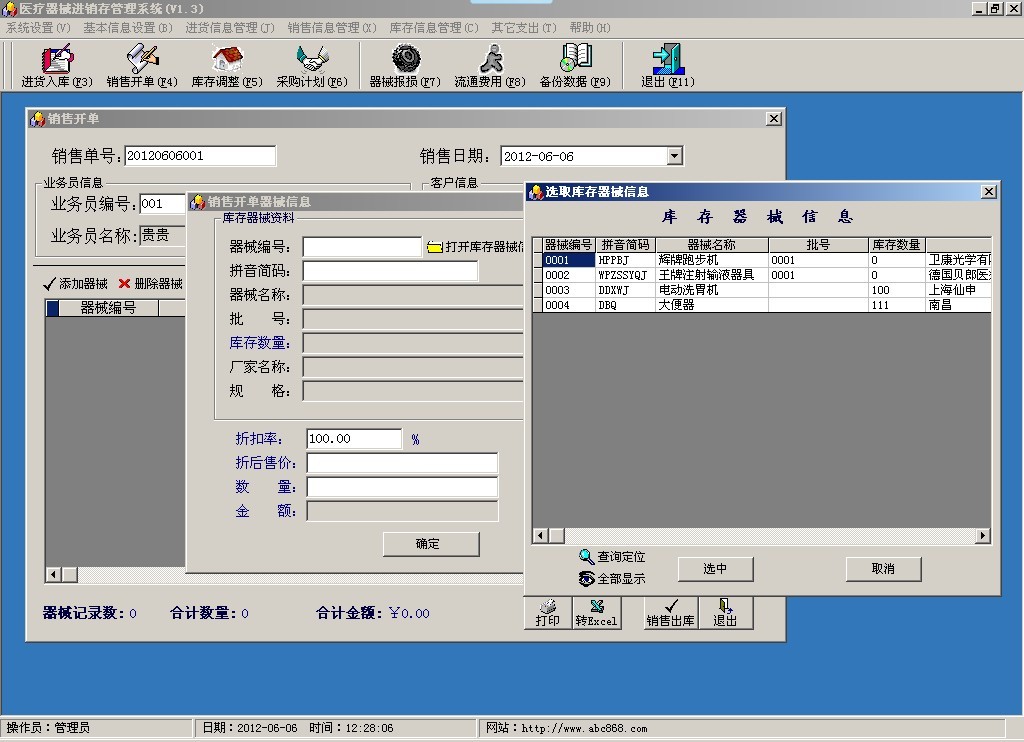Open the 销售日期 date dropdown
This screenshot has width=1024, height=742.
(x=675, y=155)
